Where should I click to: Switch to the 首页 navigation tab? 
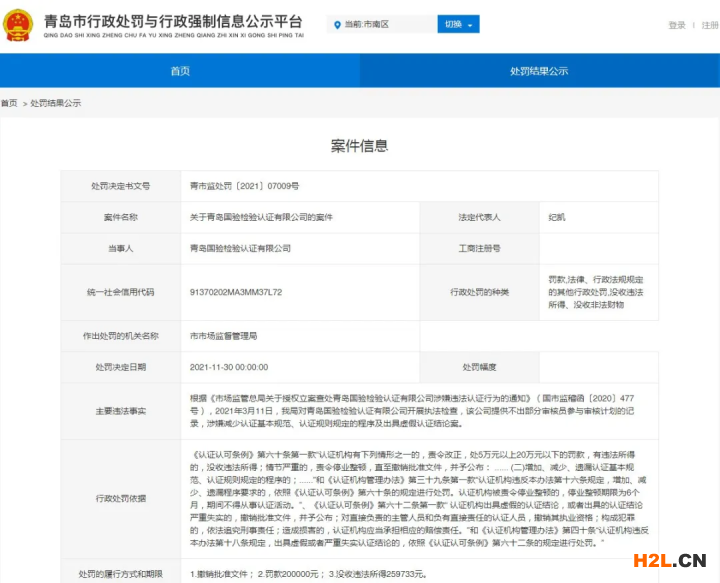pyautogui.click(x=180, y=71)
